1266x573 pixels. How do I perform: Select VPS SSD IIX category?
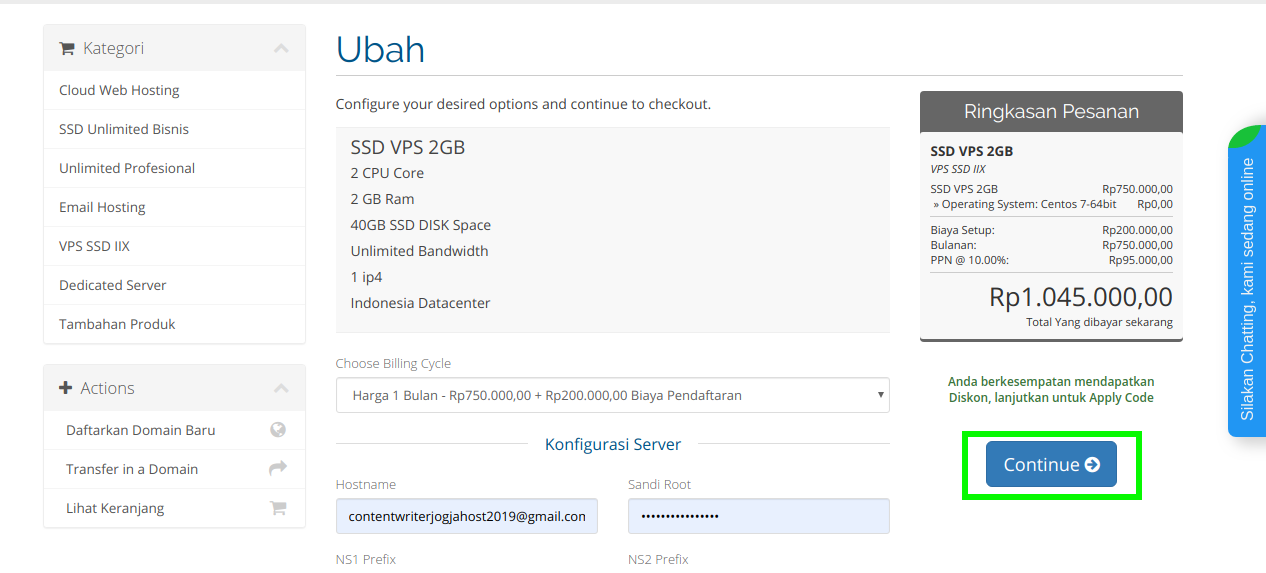[x=94, y=246]
